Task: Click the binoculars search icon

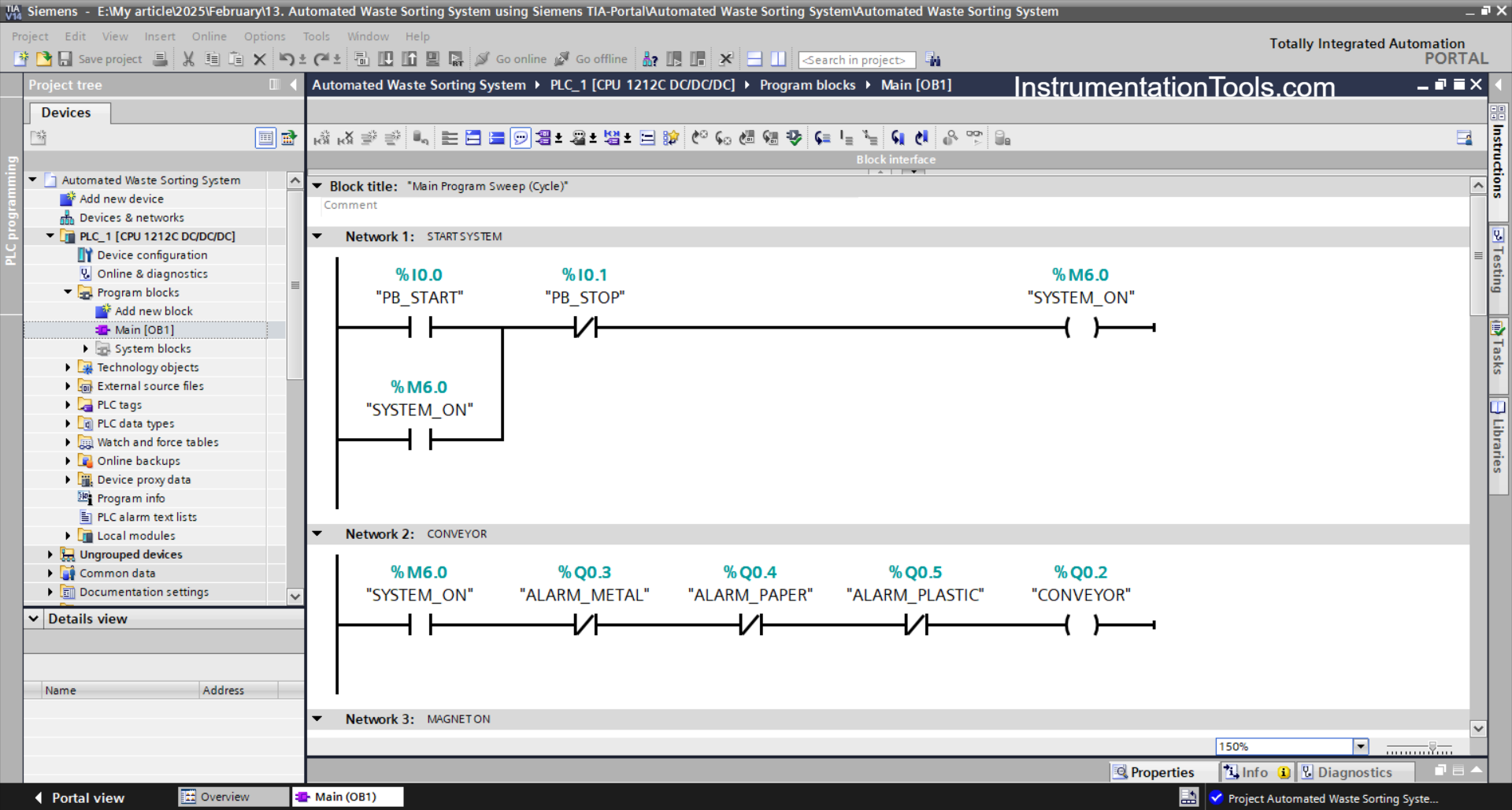Action: 933,60
